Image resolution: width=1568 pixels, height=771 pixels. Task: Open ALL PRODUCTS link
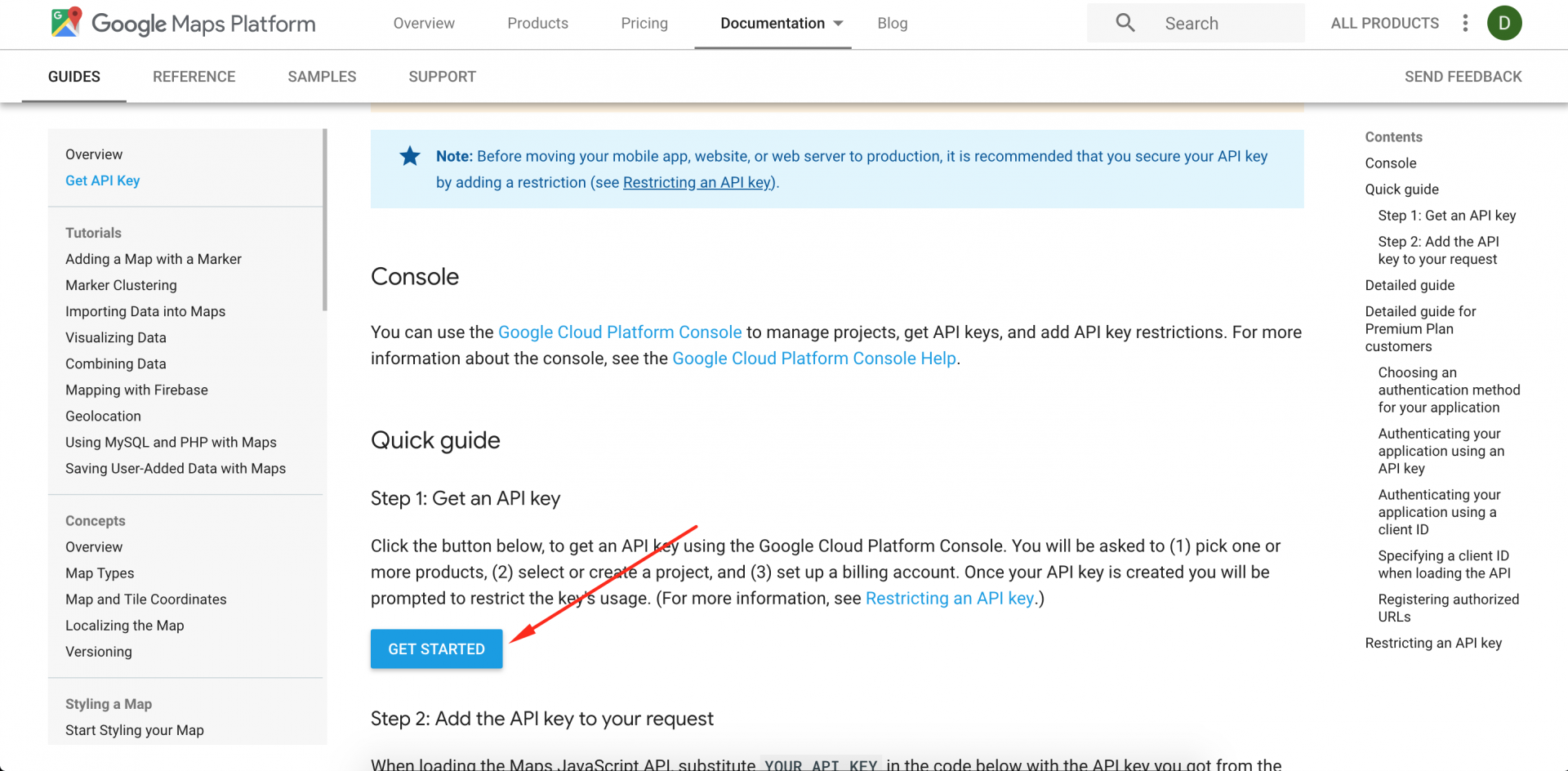[1385, 23]
